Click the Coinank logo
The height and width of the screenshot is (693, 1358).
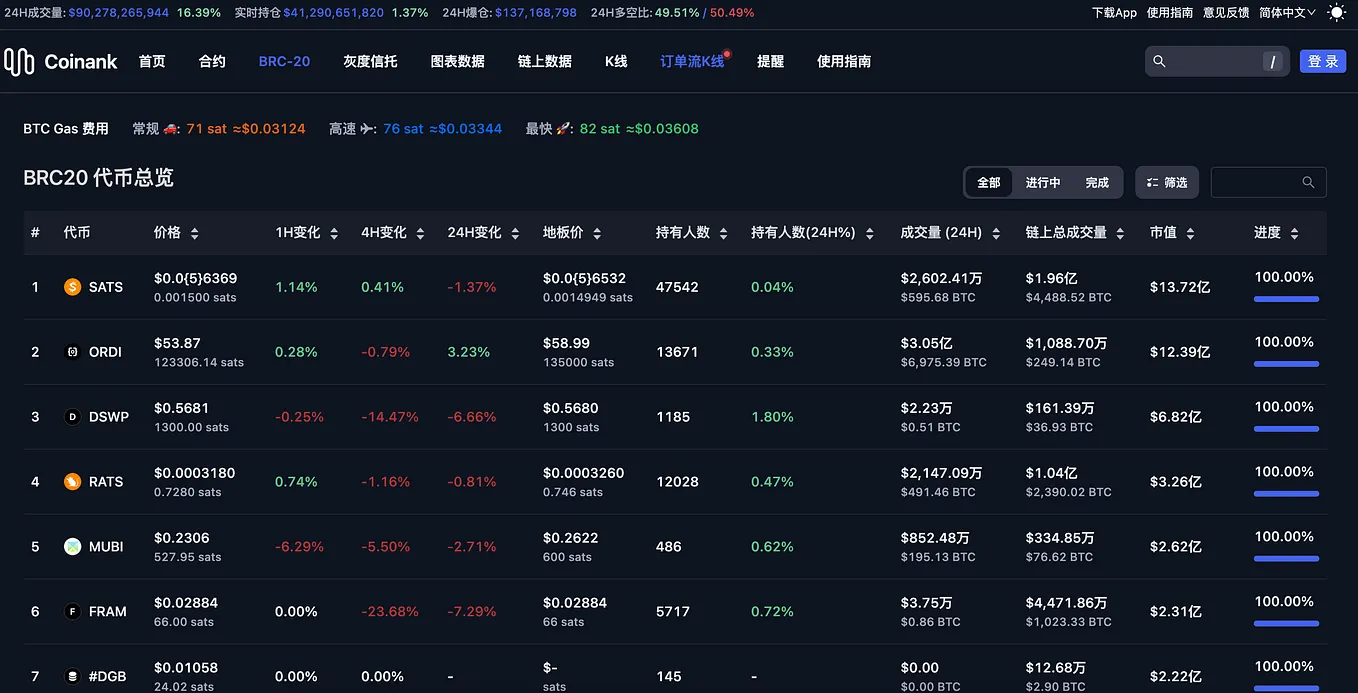pyautogui.click(x=60, y=62)
